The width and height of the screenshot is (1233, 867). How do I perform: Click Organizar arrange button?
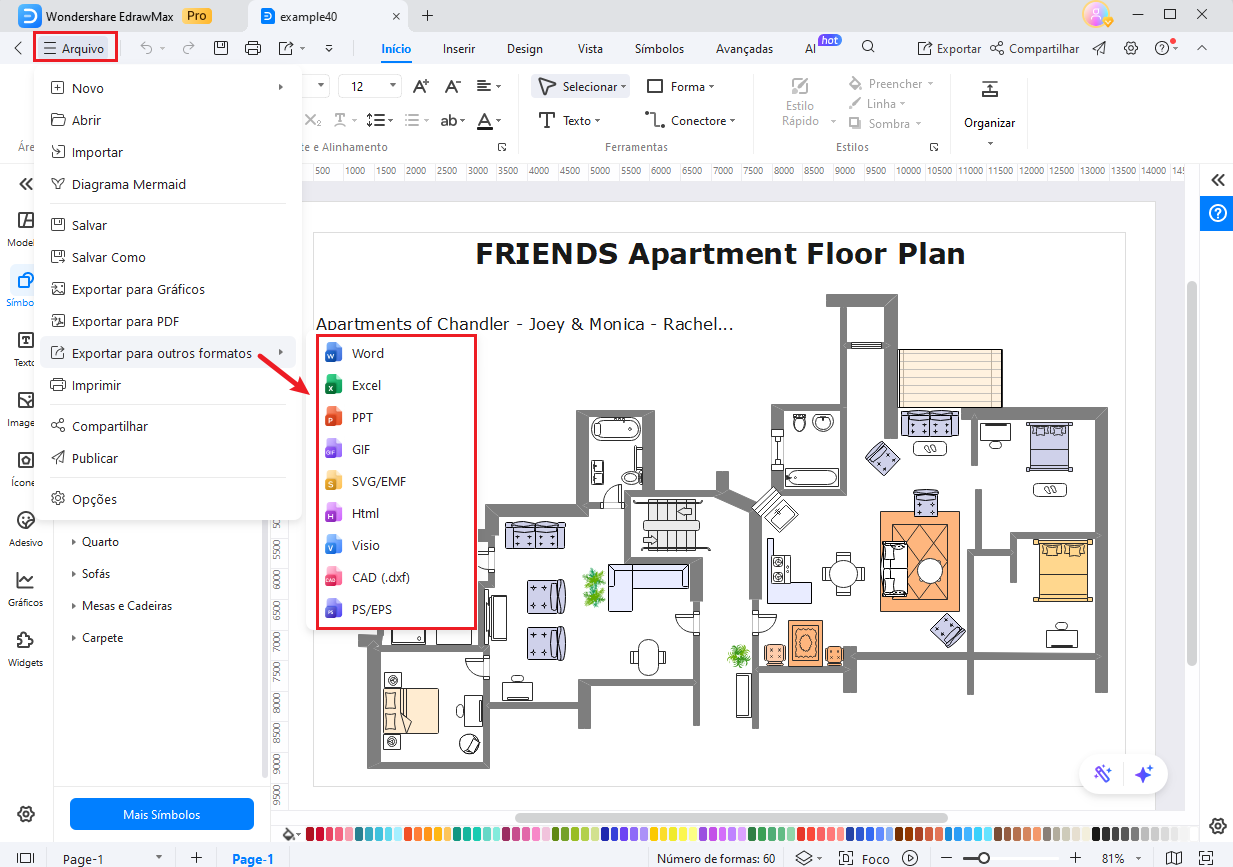989,113
